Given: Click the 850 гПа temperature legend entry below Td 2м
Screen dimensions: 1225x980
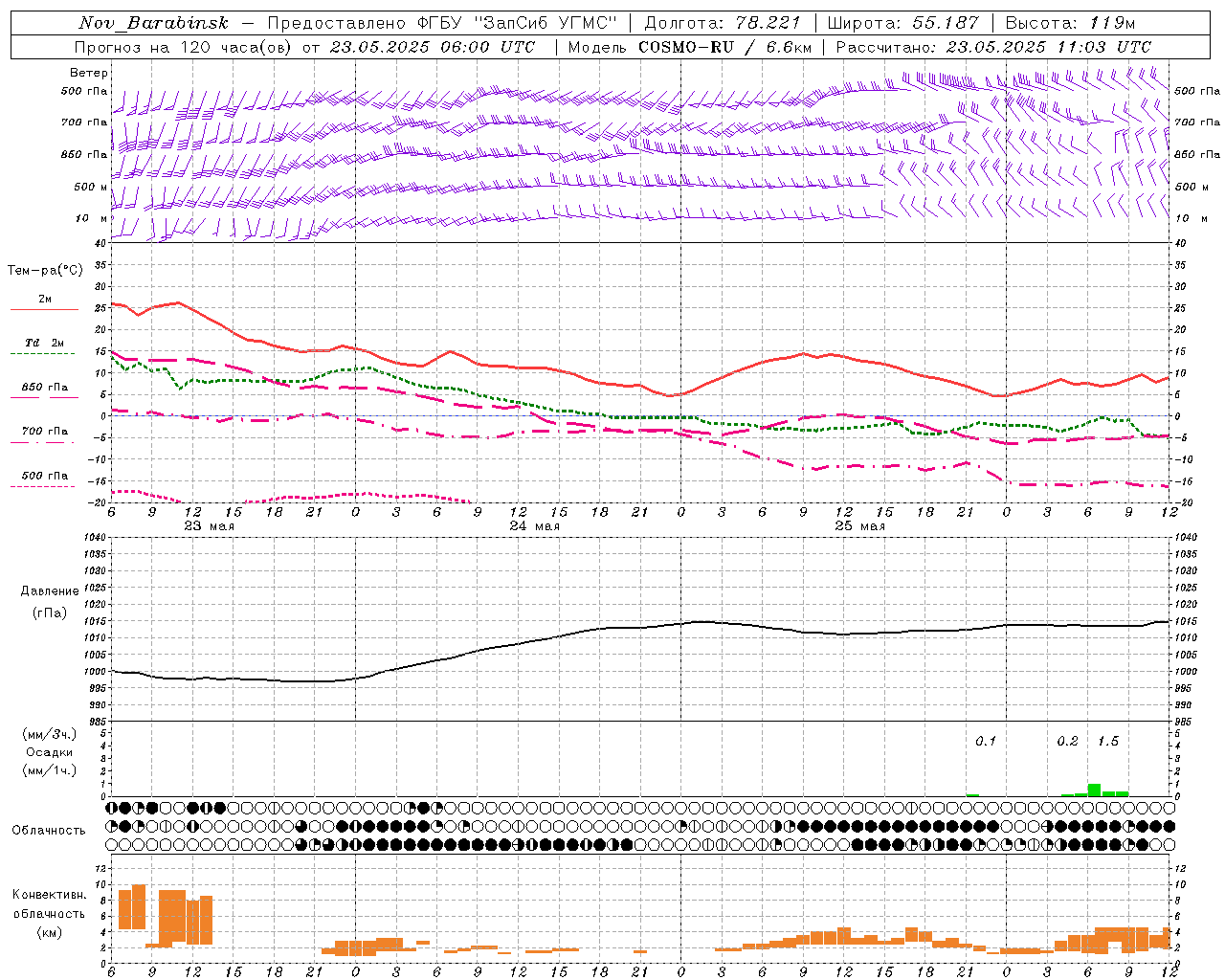Looking at the screenshot, I should pos(44,388).
